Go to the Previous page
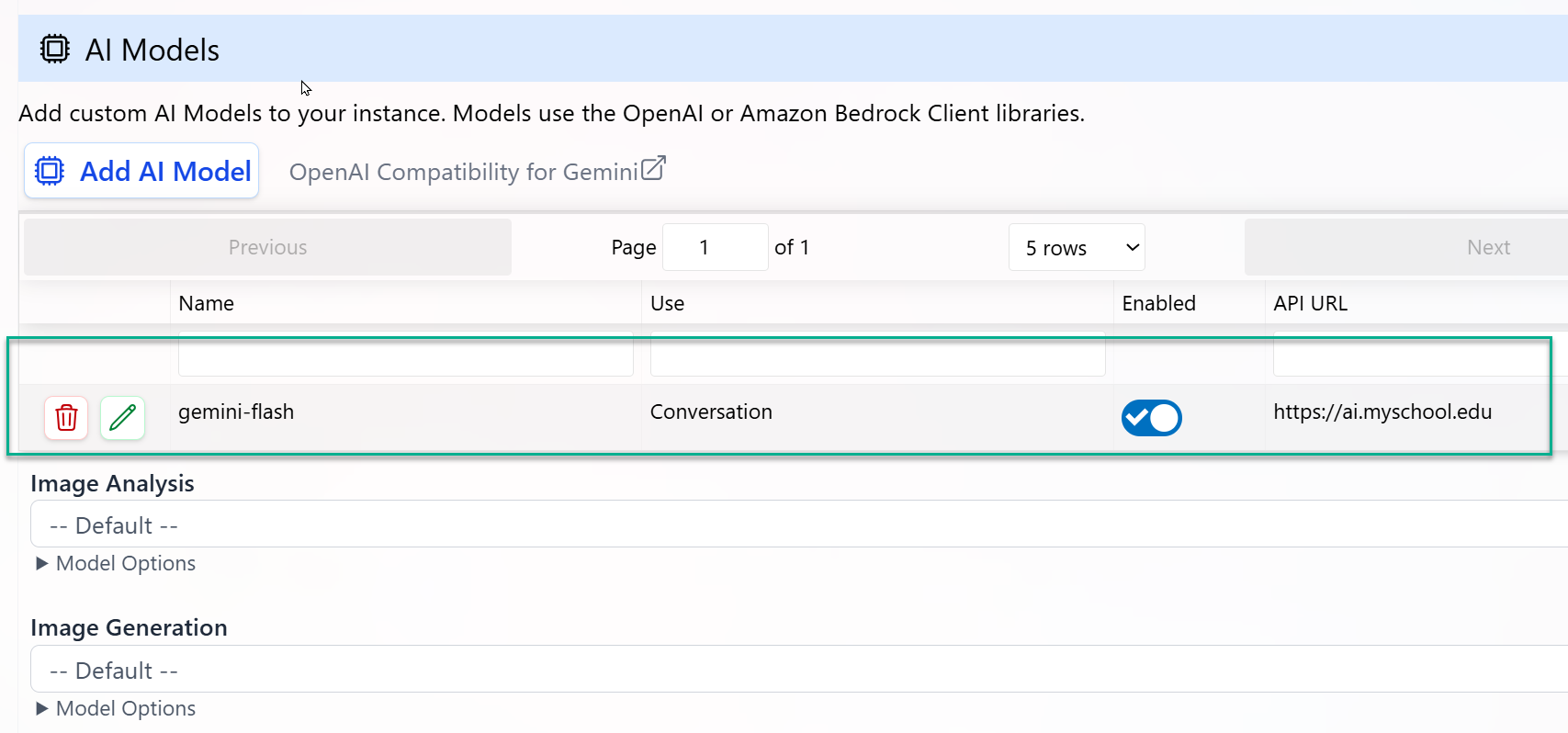 pos(267,248)
